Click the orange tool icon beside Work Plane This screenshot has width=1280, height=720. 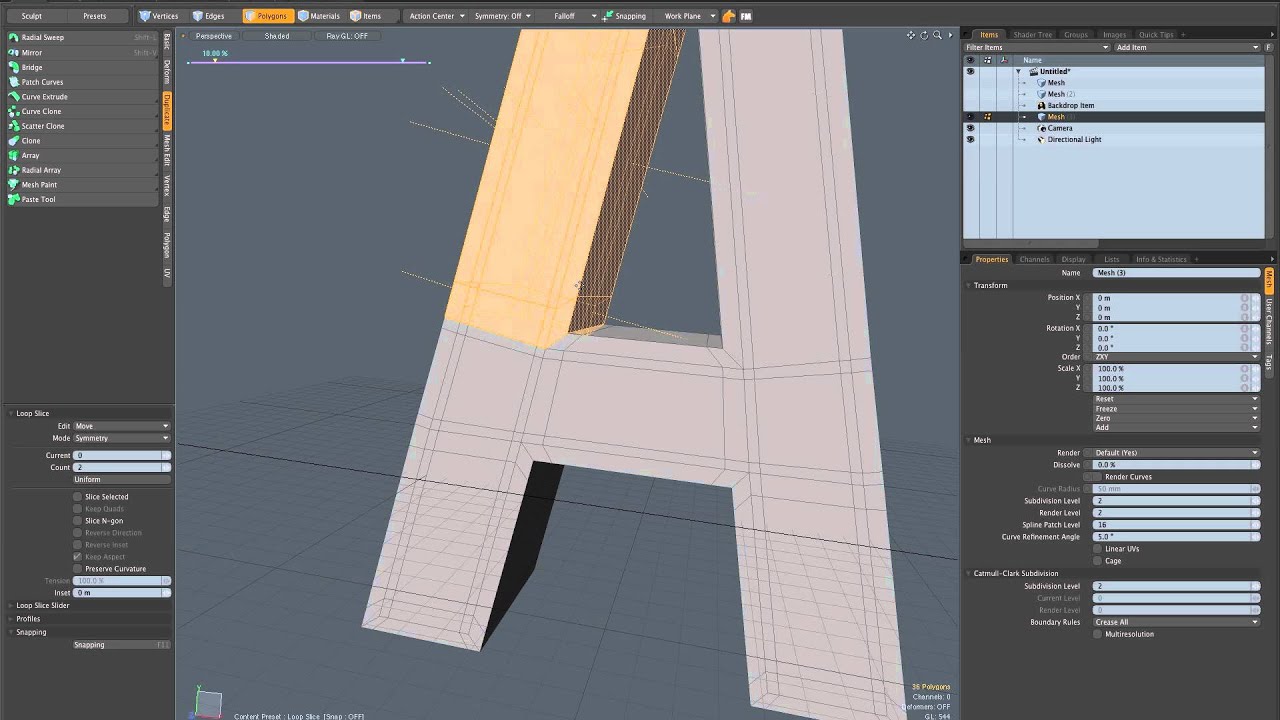click(728, 16)
